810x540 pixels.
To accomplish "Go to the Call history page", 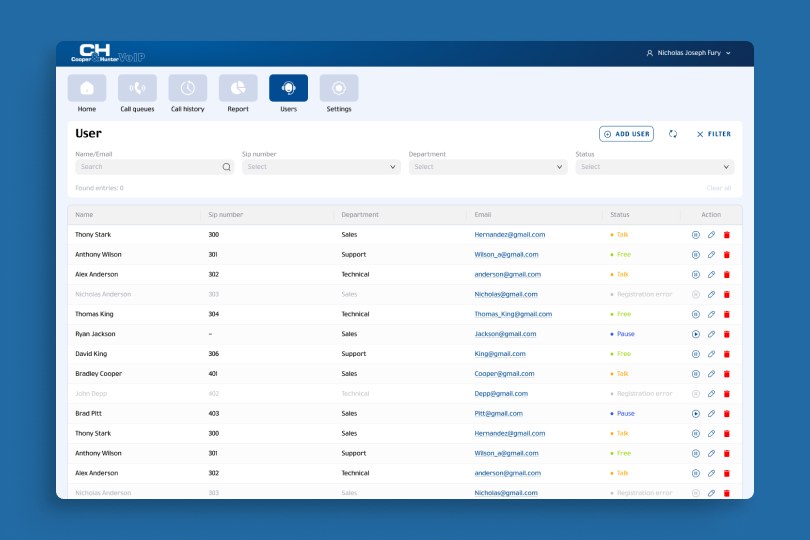I will 187,89.
